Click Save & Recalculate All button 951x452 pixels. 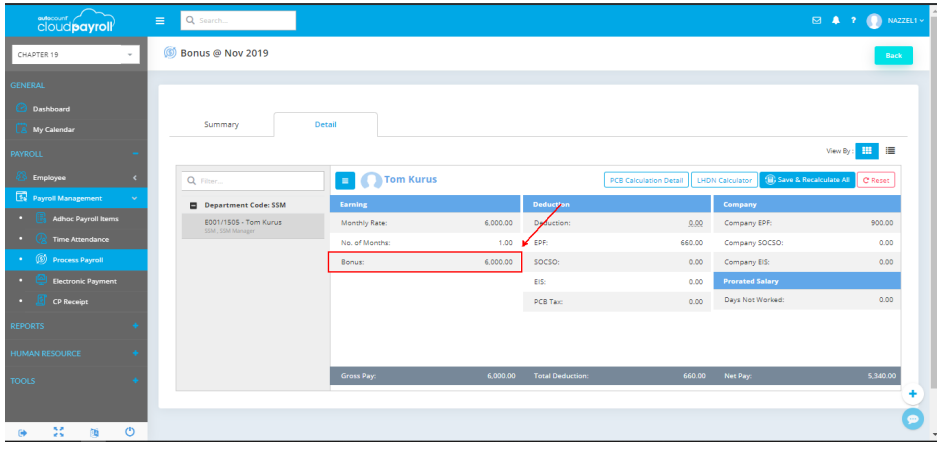click(x=806, y=180)
